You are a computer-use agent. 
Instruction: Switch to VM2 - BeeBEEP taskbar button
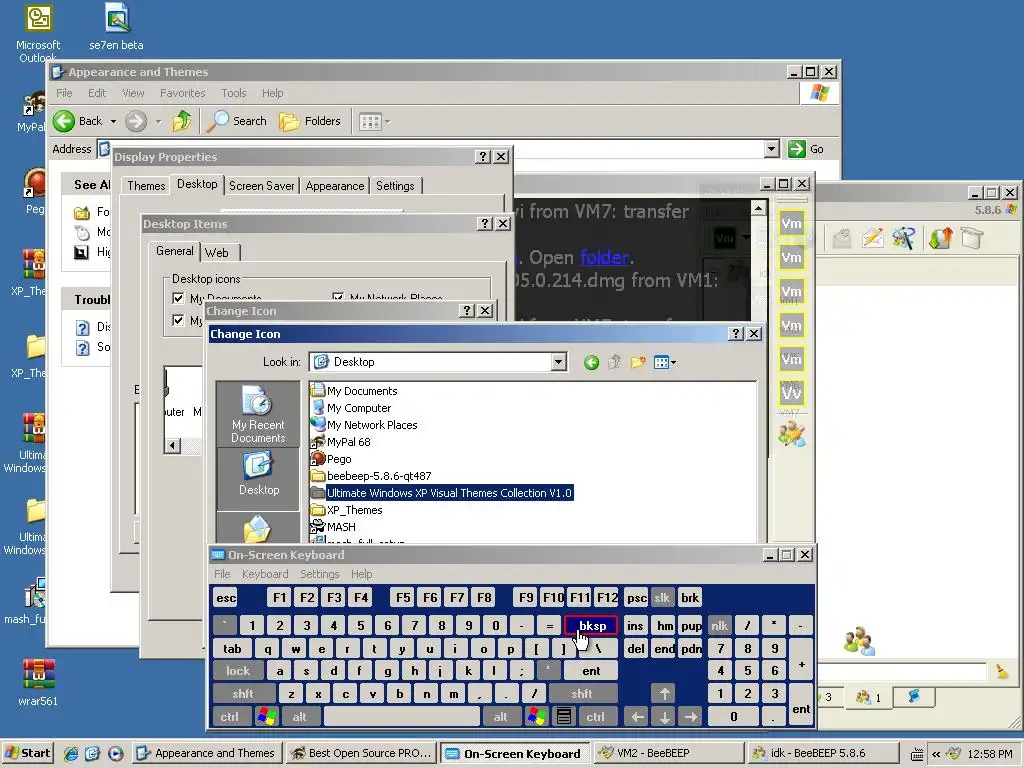click(669, 753)
